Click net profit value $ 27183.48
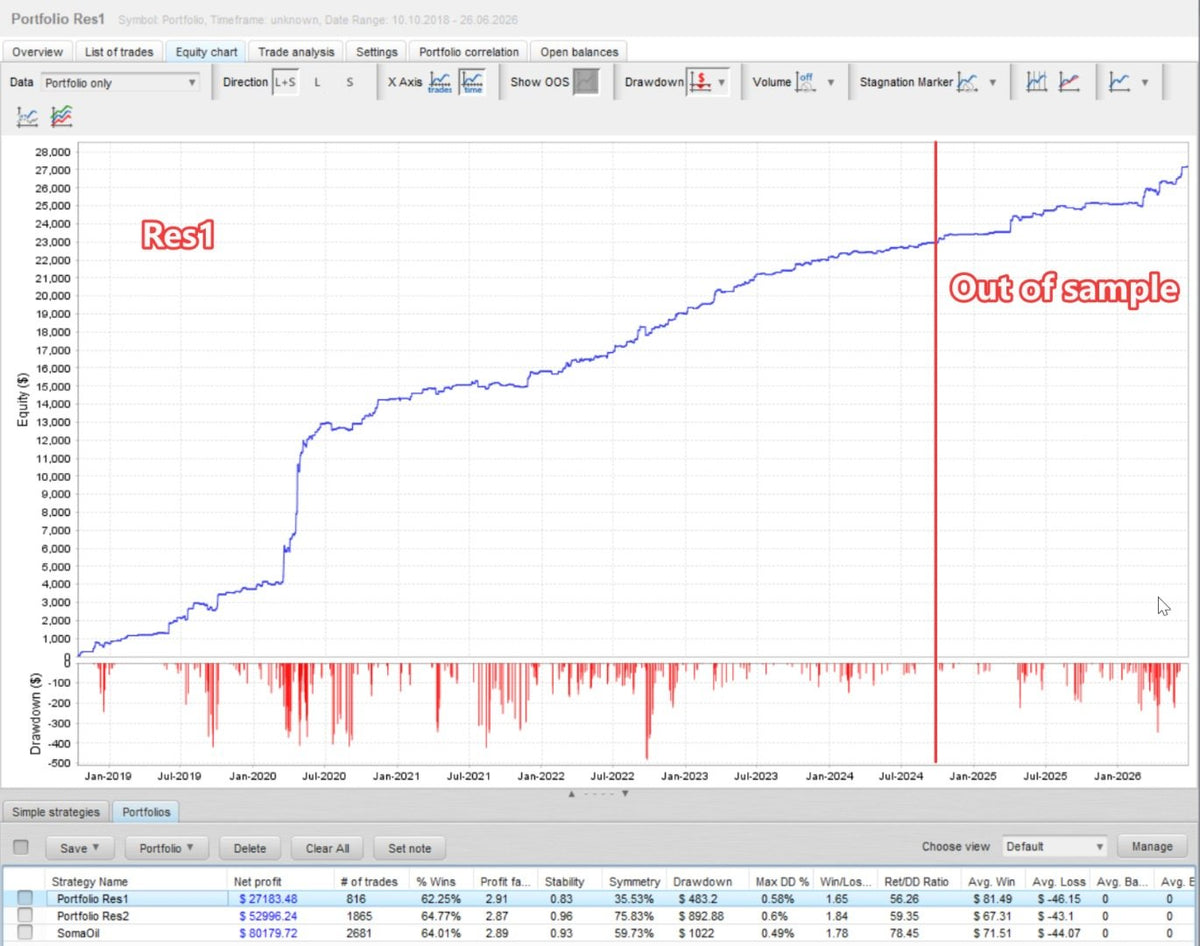 [x=268, y=899]
